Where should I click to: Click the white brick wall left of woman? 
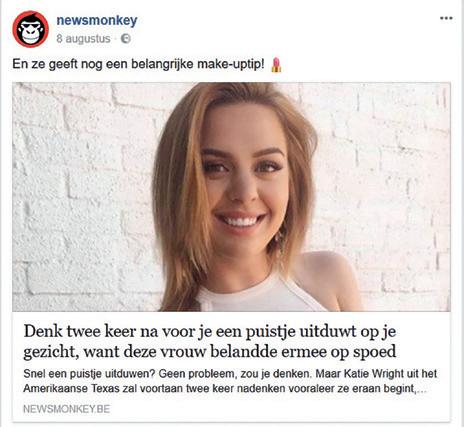click(83, 197)
